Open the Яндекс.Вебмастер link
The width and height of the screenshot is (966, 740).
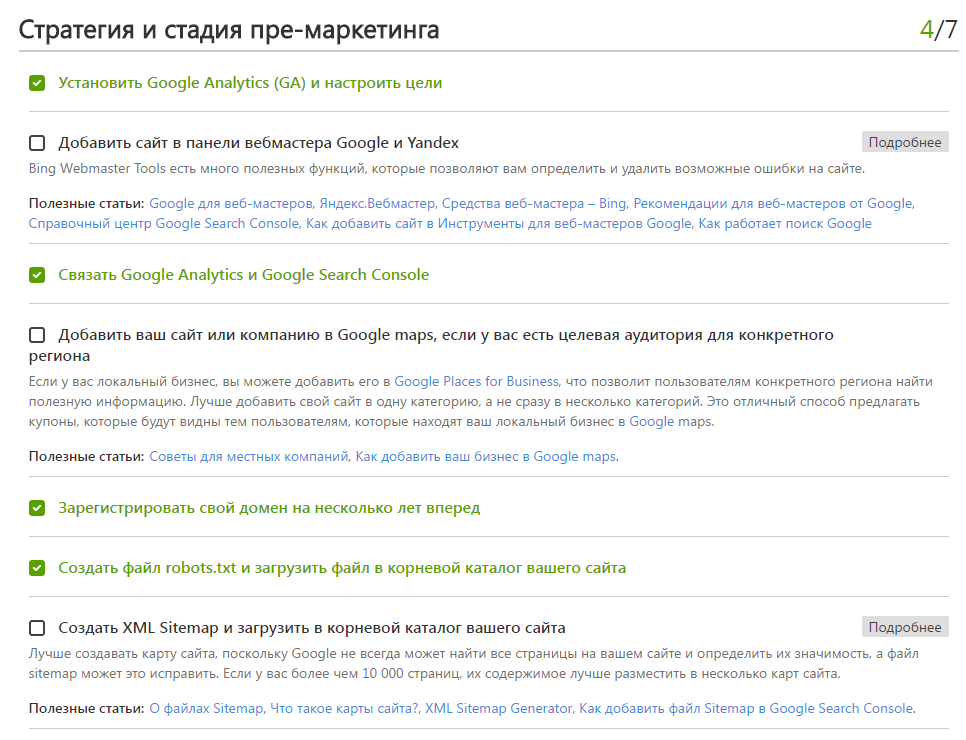(x=376, y=203)
